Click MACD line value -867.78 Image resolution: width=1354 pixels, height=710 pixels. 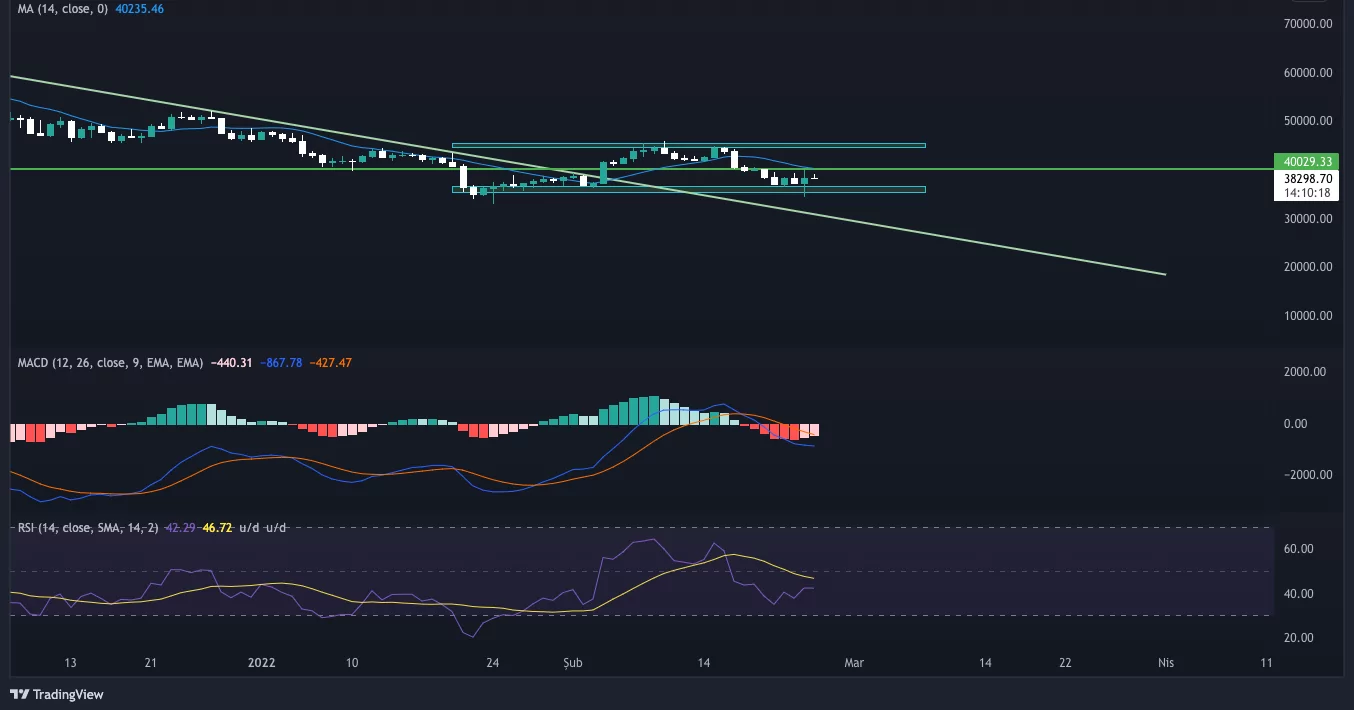pyautogui.click(x=281, y=363)
